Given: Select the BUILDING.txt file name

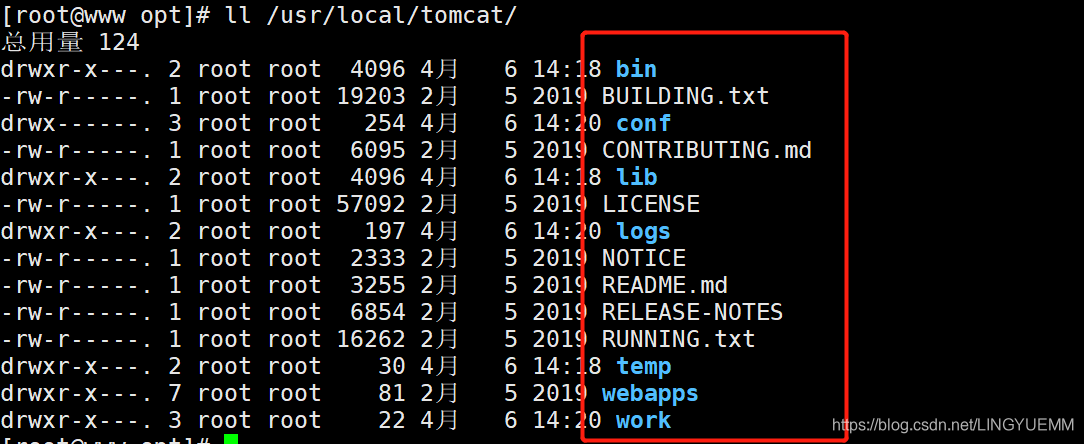Looking at the screenshot, I should click(685, 96).
